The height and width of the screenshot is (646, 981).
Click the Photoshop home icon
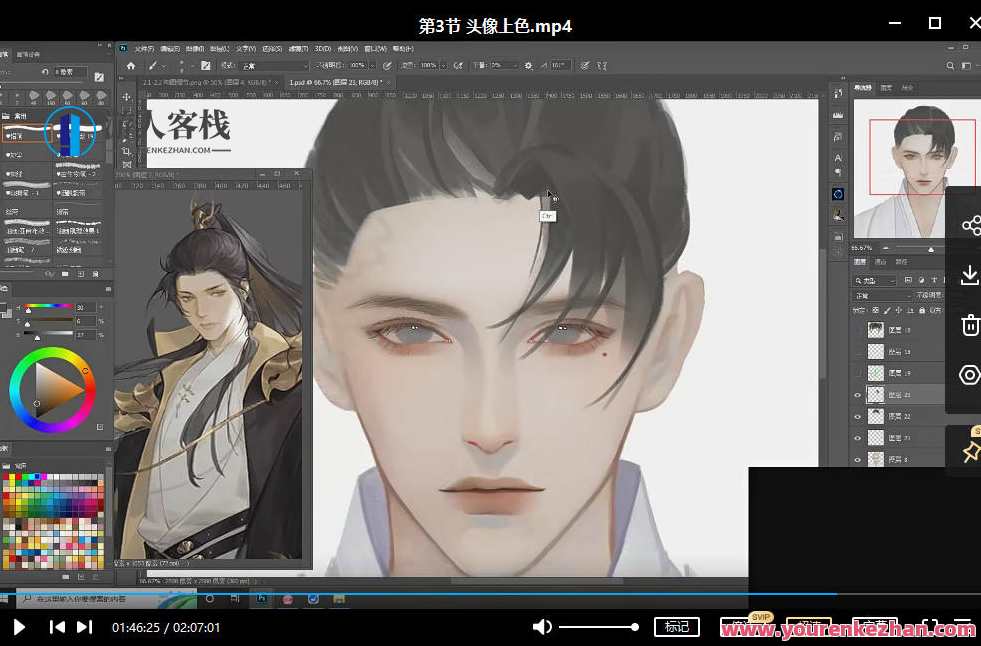tap(130, 65)
